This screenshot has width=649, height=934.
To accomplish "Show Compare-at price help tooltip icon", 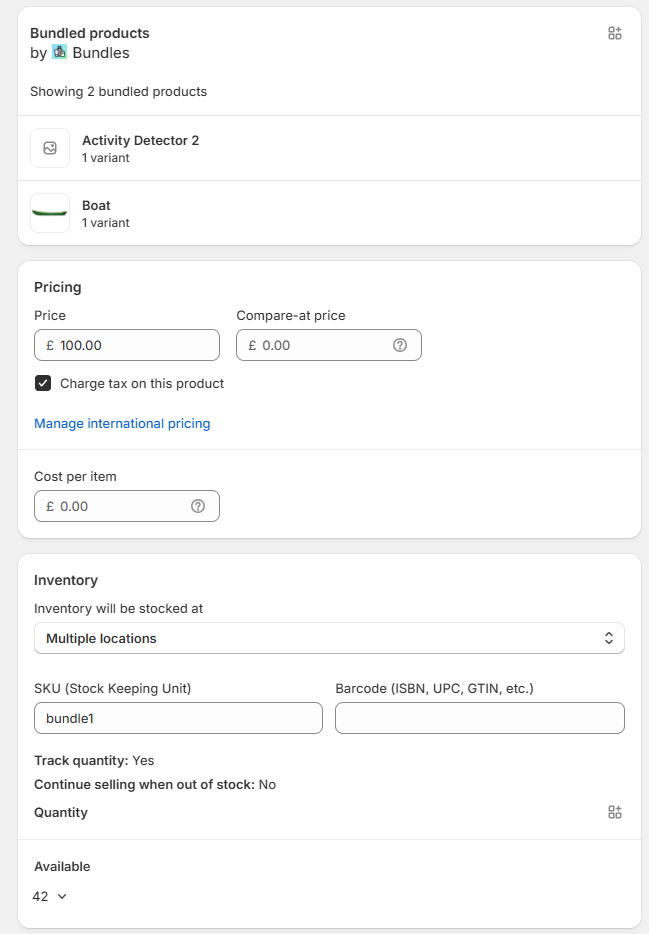I will click(400, 345).
